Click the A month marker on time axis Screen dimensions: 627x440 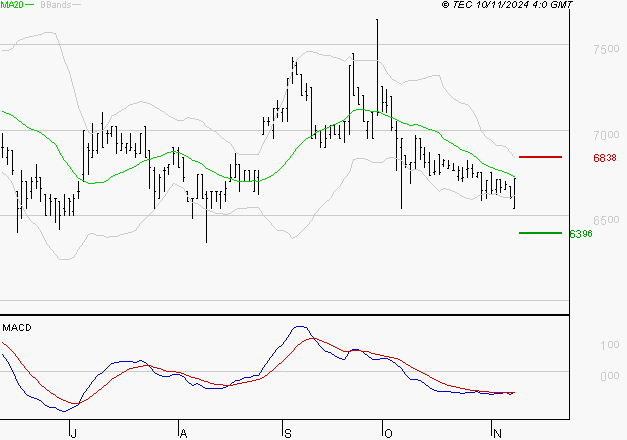coord(183,433)
